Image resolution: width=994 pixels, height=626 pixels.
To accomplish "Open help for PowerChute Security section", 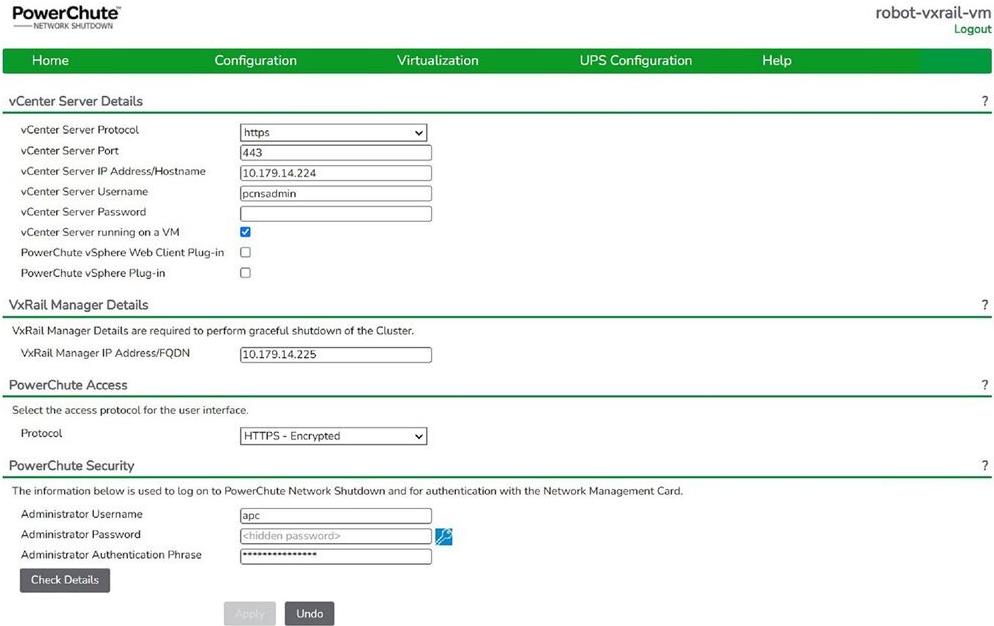I will pos(984,466).
